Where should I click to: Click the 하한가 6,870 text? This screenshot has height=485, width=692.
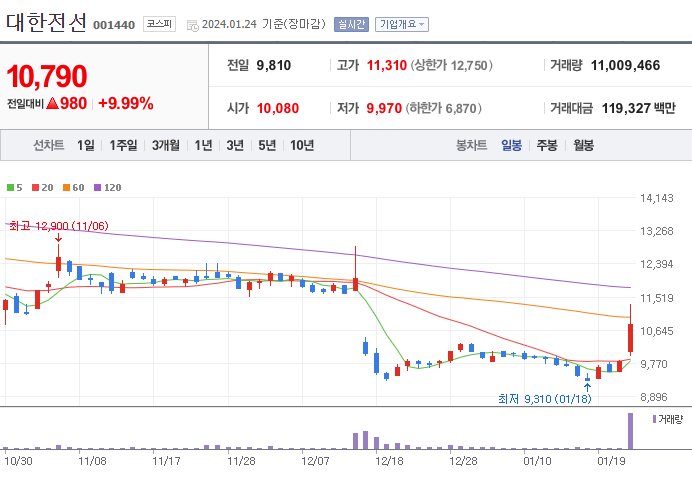[444, 108]
